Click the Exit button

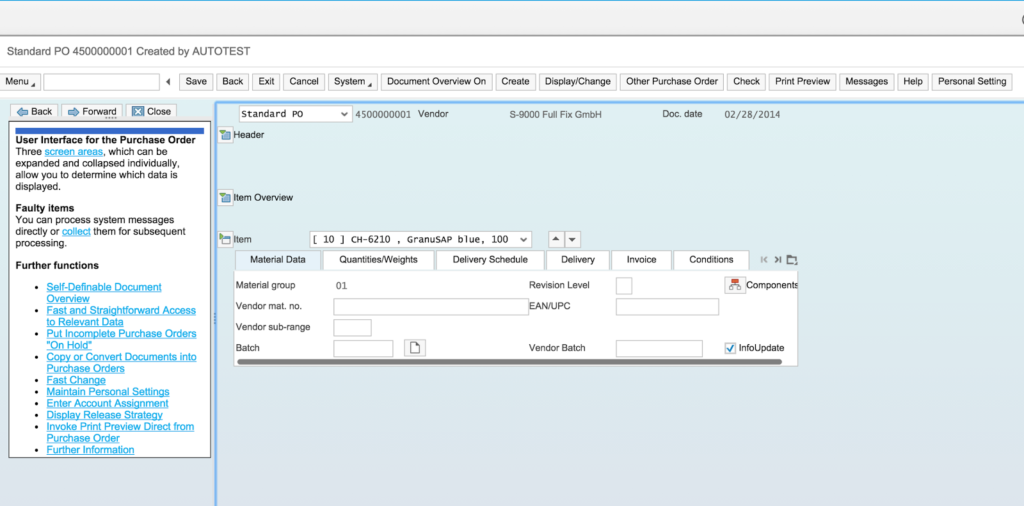click(x=266, y=82)
